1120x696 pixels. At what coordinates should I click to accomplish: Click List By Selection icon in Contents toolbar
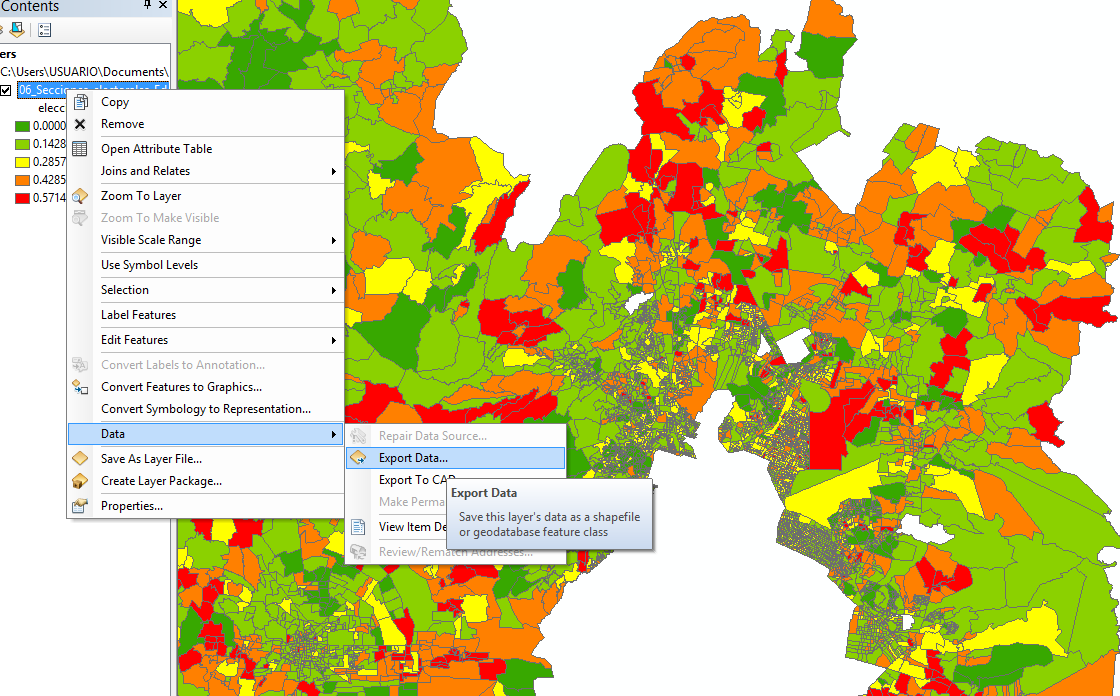[17, 30]
